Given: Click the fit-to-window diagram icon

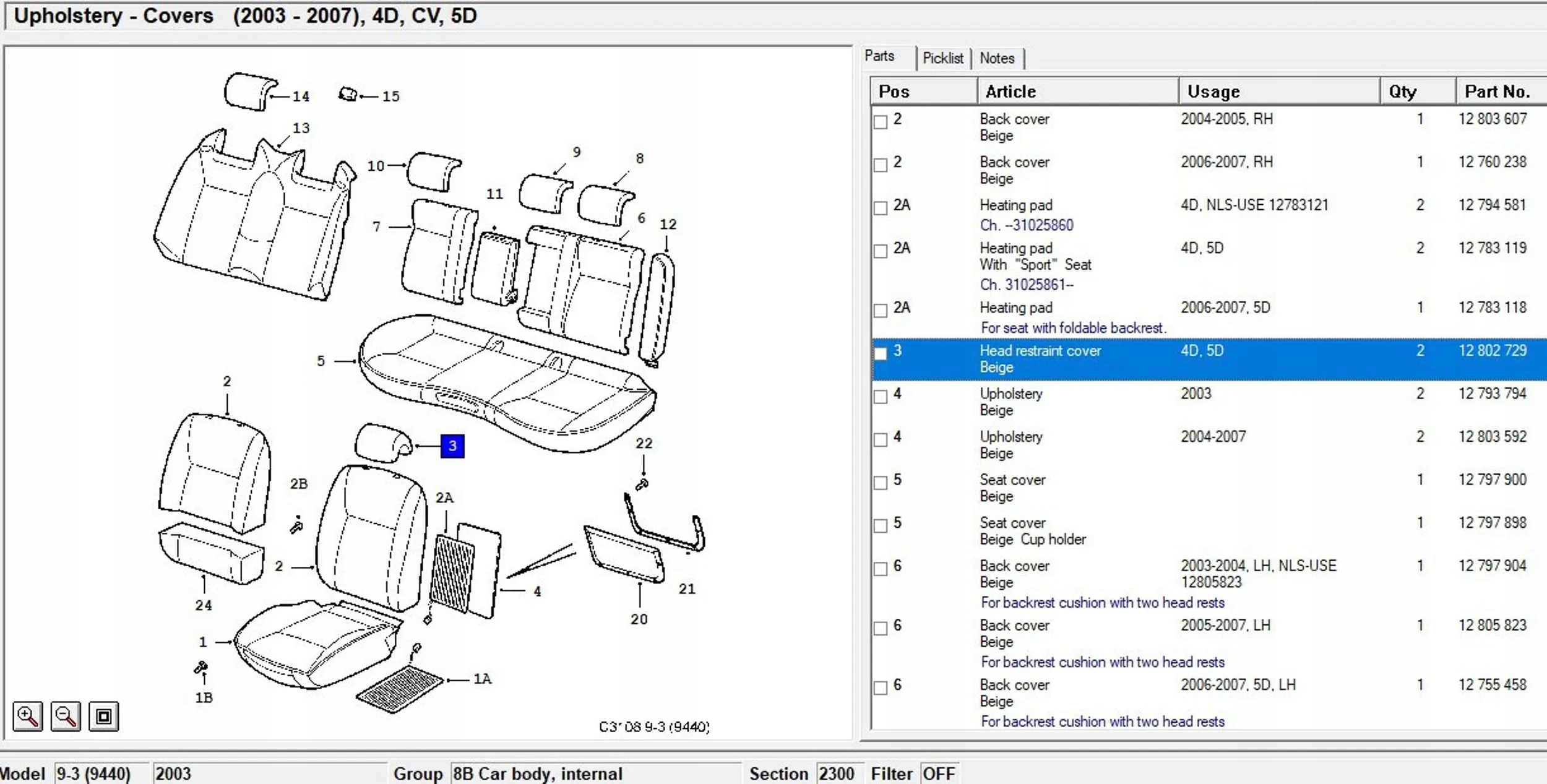Looking at the screenshot, I should (103, 717).
